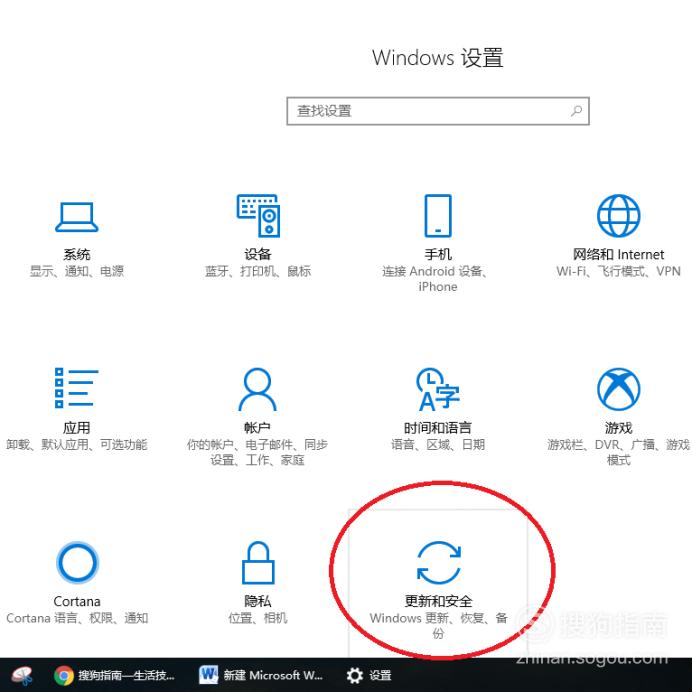Open the 设备 keyboard and speaker icon
This screenshot has height=692, width=692.
(258, 215)
